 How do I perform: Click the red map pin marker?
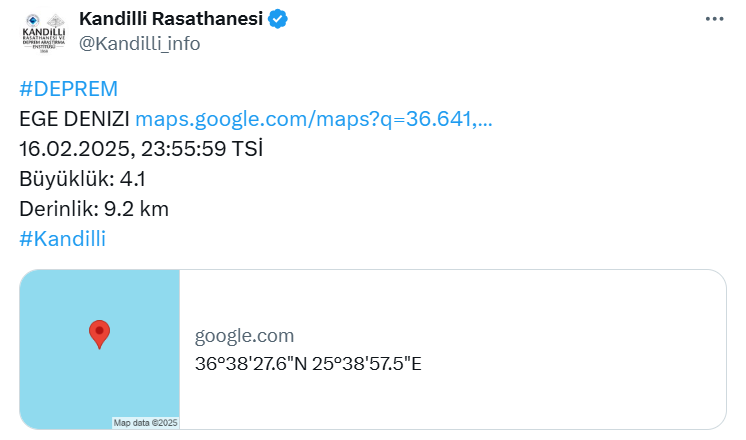tap(99, 334)
